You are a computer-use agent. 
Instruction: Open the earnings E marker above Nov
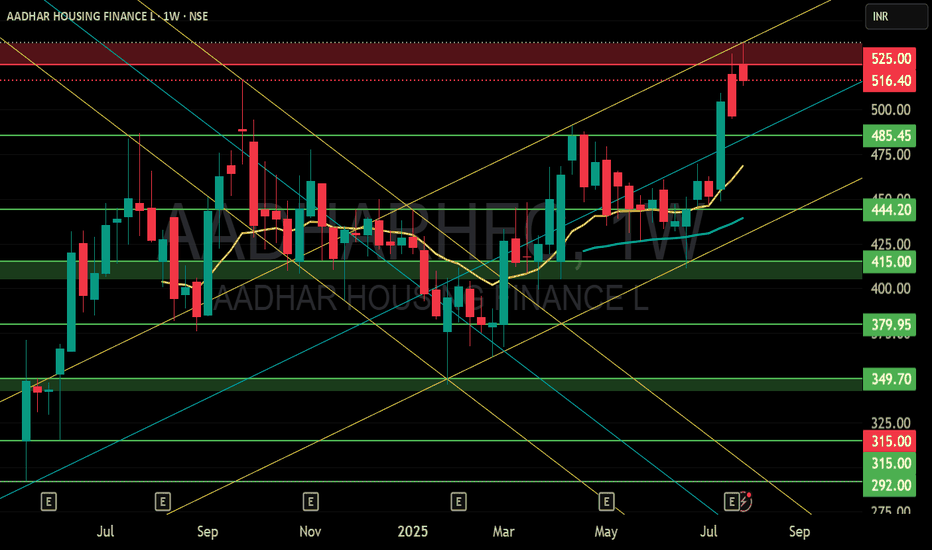[x=310, y=502]
